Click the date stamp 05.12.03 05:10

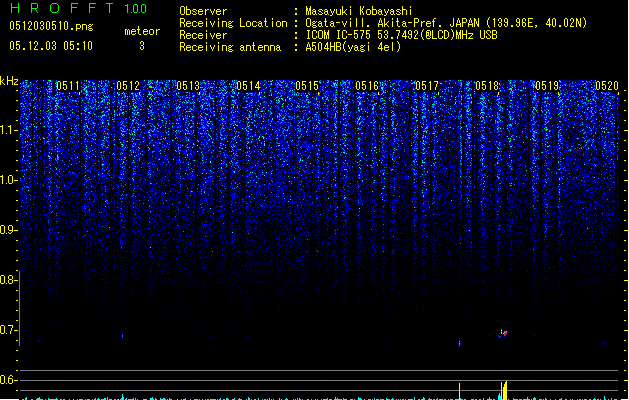[51, 46]
